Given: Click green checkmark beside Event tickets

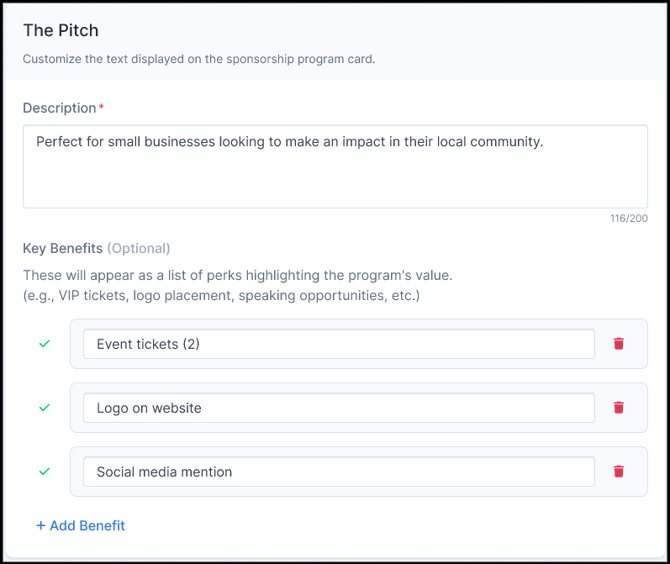Looking at the screenshot, I should [x=44, y=344].
